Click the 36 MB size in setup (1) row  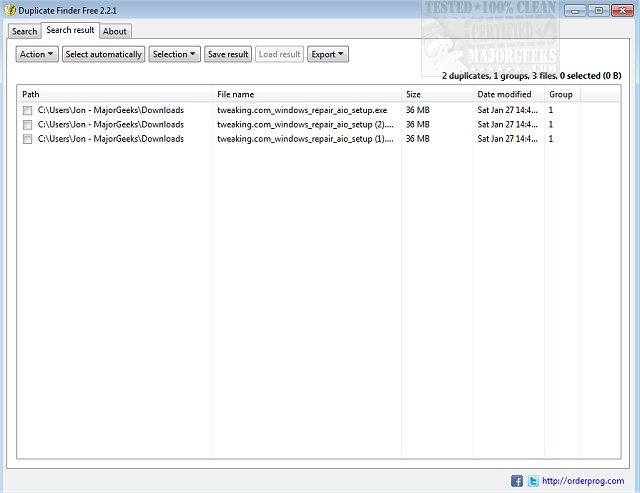pos(418,139)
